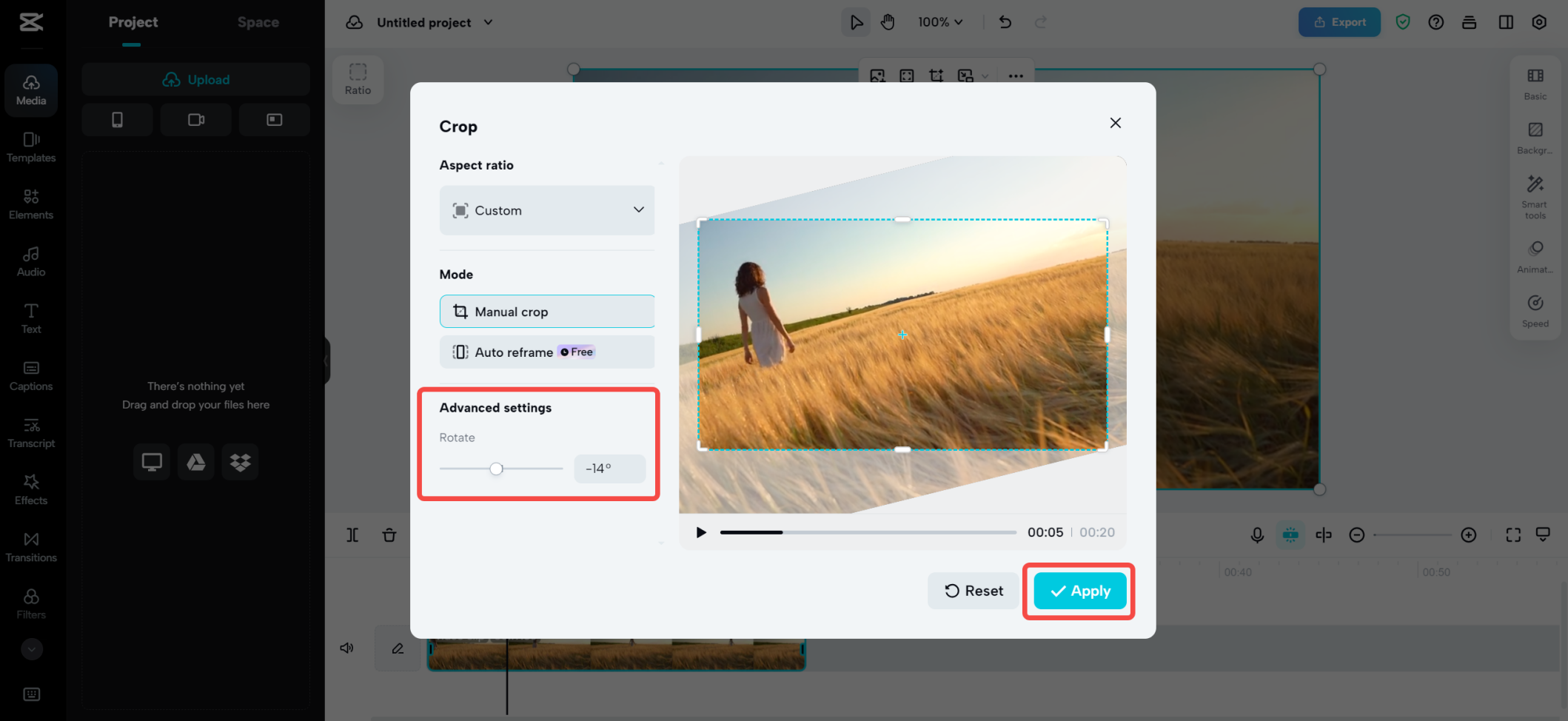This screenshot has width=1568, height=721.
Task: Open the Custom aspect ratio dropdown
Action: pos(546,210)
